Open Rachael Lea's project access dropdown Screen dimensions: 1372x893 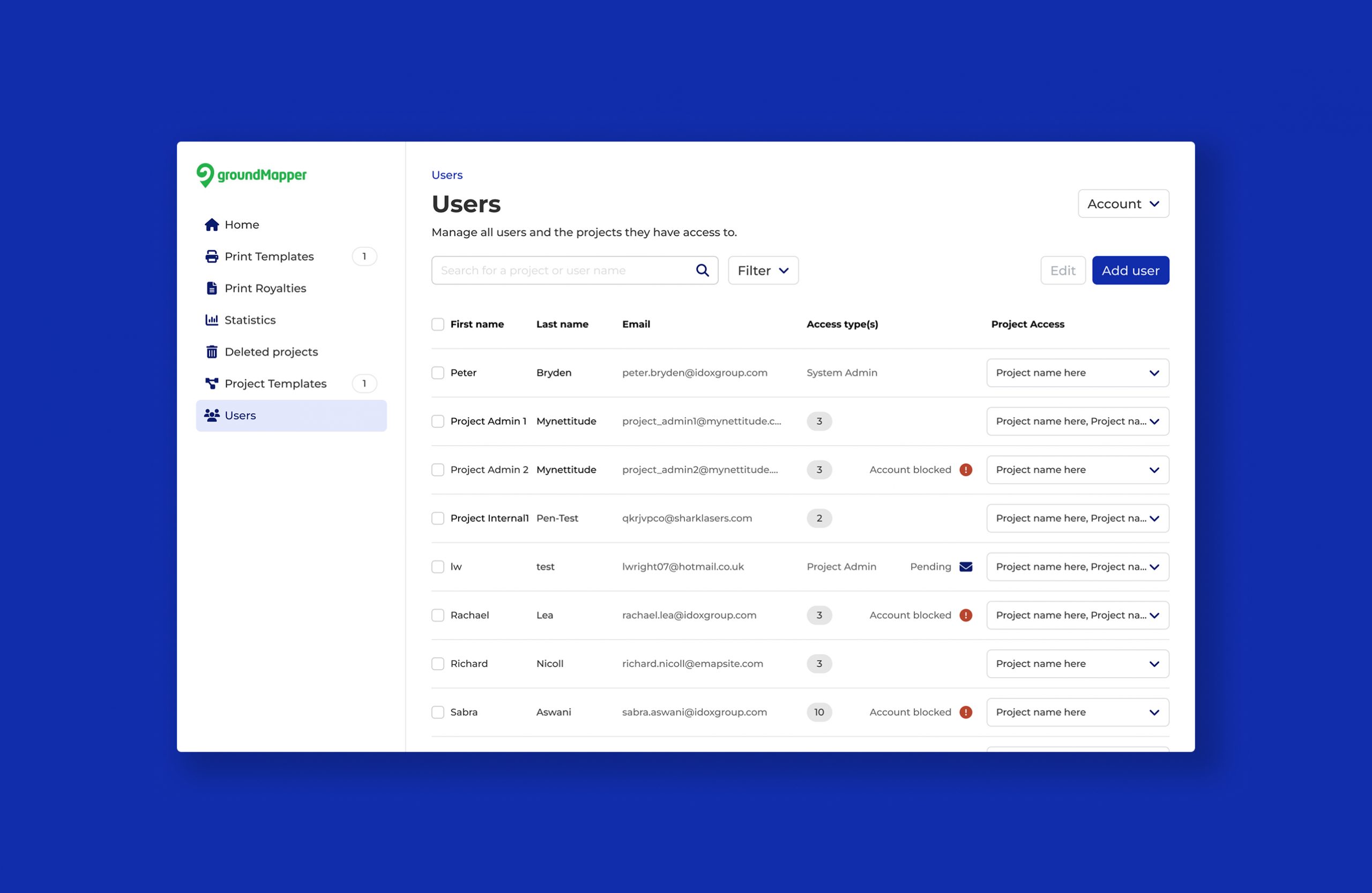(1077, 616)
